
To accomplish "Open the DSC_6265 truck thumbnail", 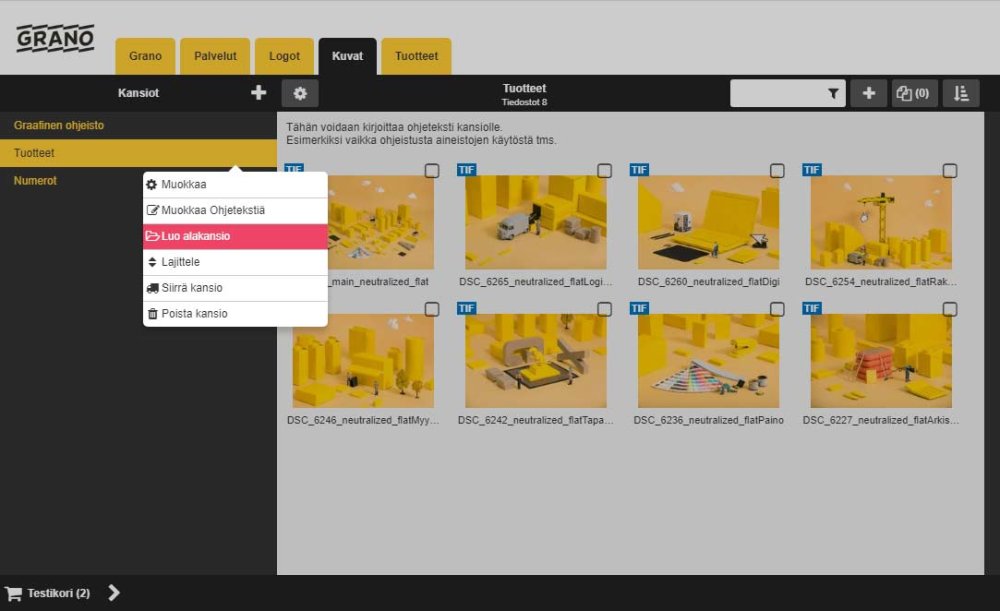I will click(x=536, y=222).
